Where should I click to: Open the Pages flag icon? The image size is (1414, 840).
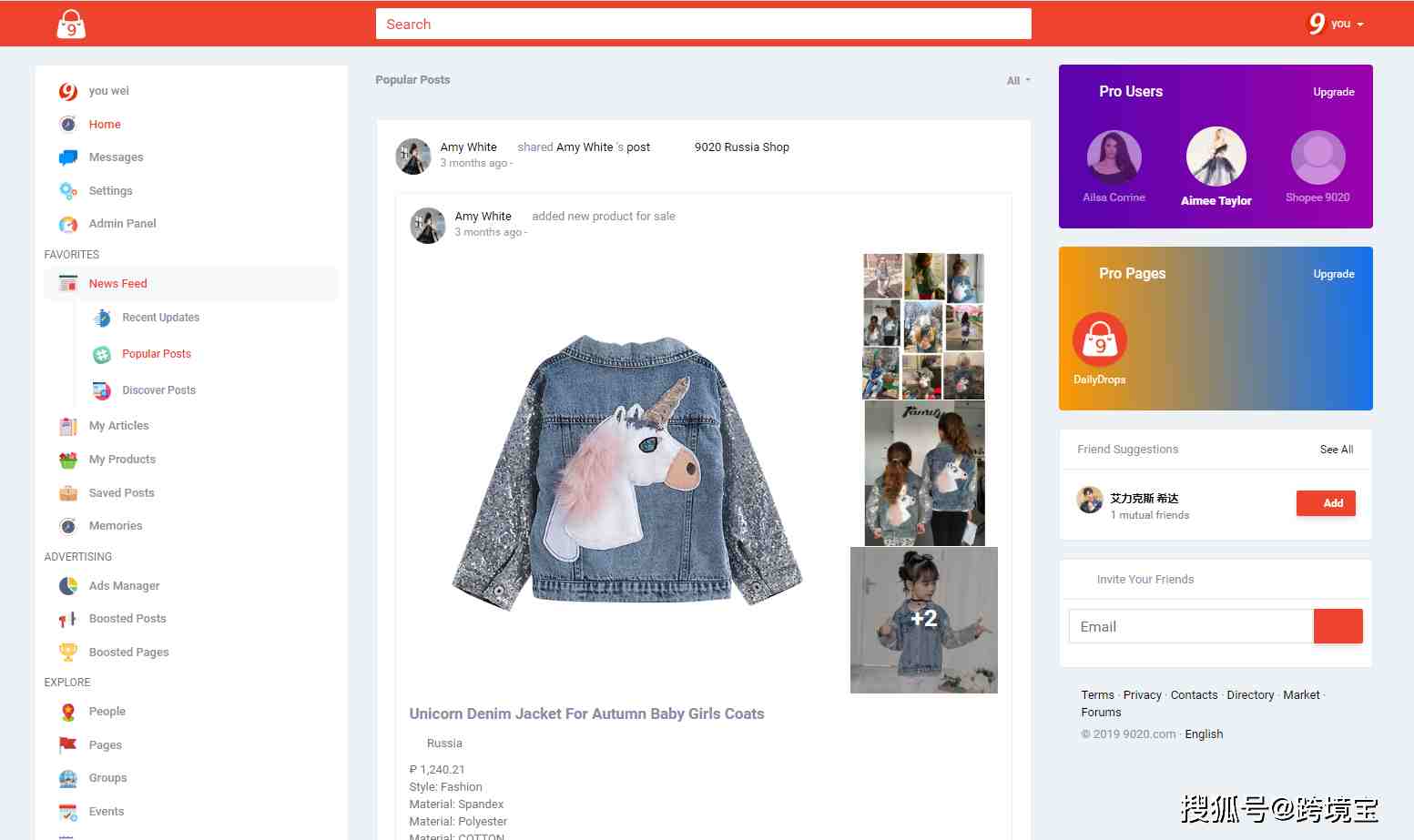coord(68,744)
